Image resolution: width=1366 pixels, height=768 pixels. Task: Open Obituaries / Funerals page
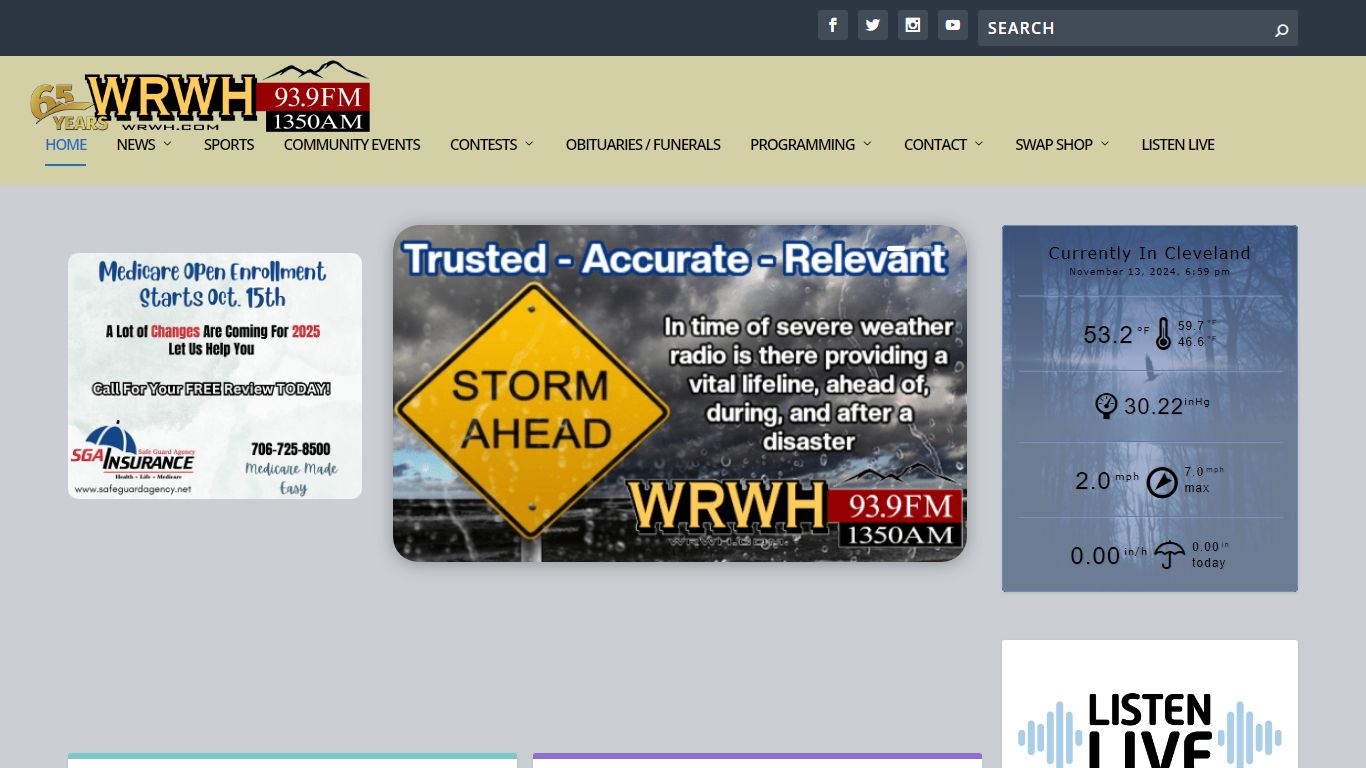point(643,144)
